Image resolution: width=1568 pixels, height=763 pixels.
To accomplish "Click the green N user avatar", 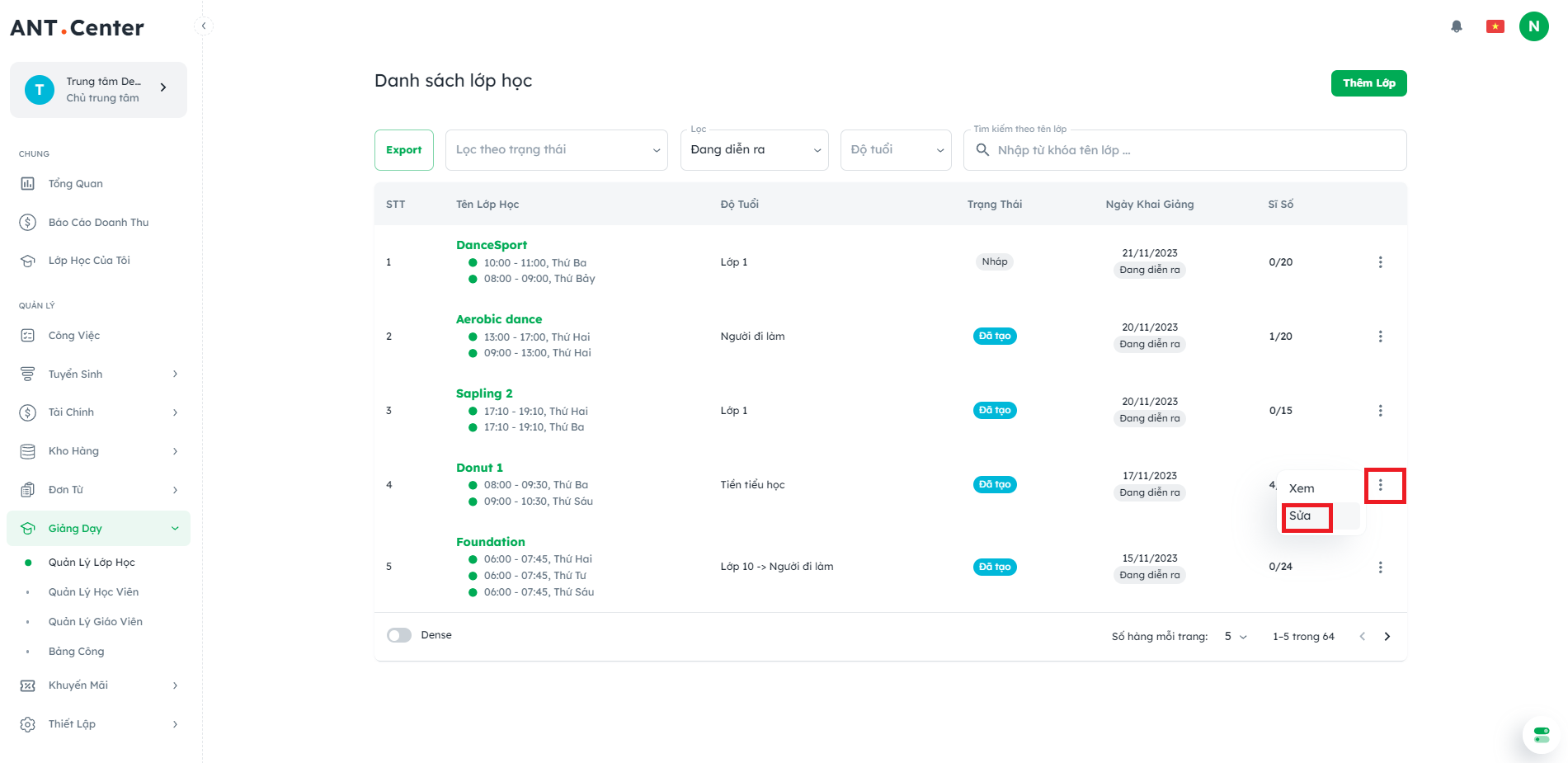I will pos(1533,26).
